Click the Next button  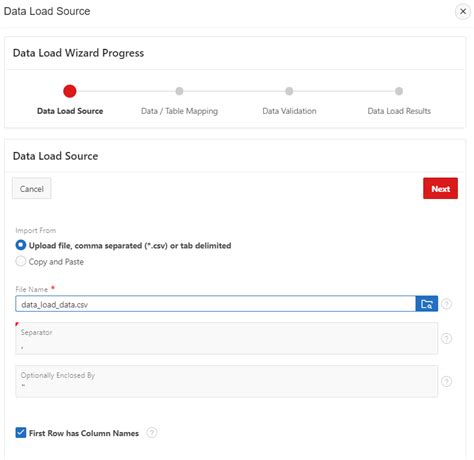(440, 188)
